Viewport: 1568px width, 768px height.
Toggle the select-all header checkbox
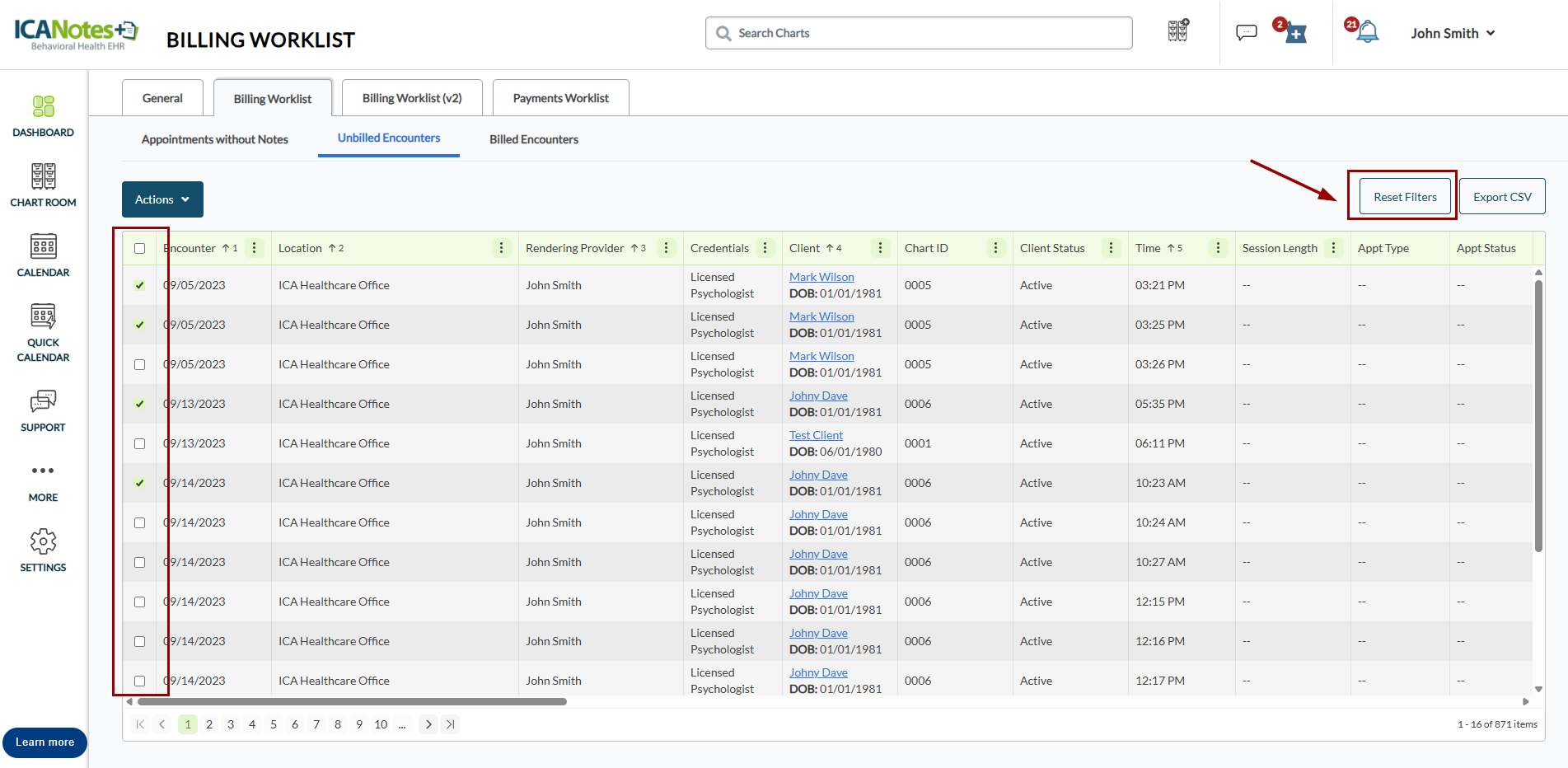coord(140,249)
